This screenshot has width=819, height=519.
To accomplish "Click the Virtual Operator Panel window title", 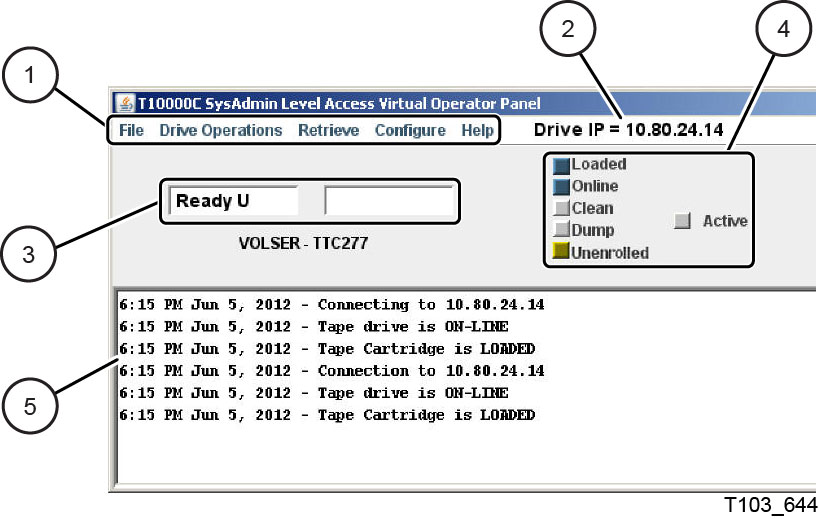I will 339,103.
